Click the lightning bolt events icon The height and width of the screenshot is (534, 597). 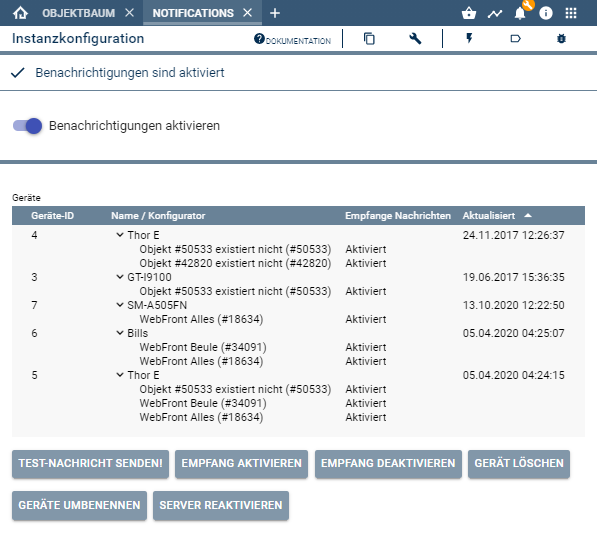coord(469,38)
